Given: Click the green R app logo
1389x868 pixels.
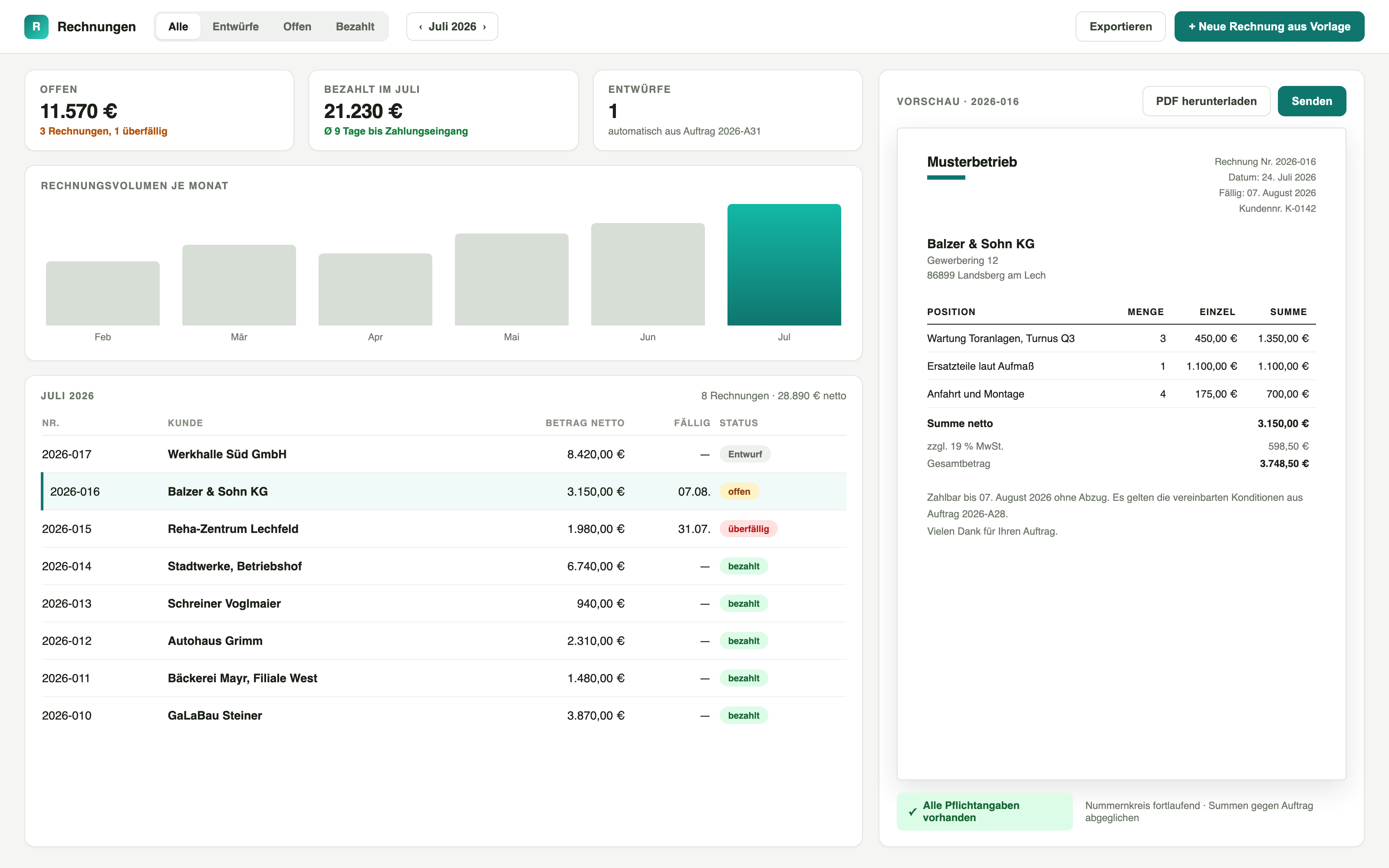Looking at the screenshot, I should (x=36, y=26).
